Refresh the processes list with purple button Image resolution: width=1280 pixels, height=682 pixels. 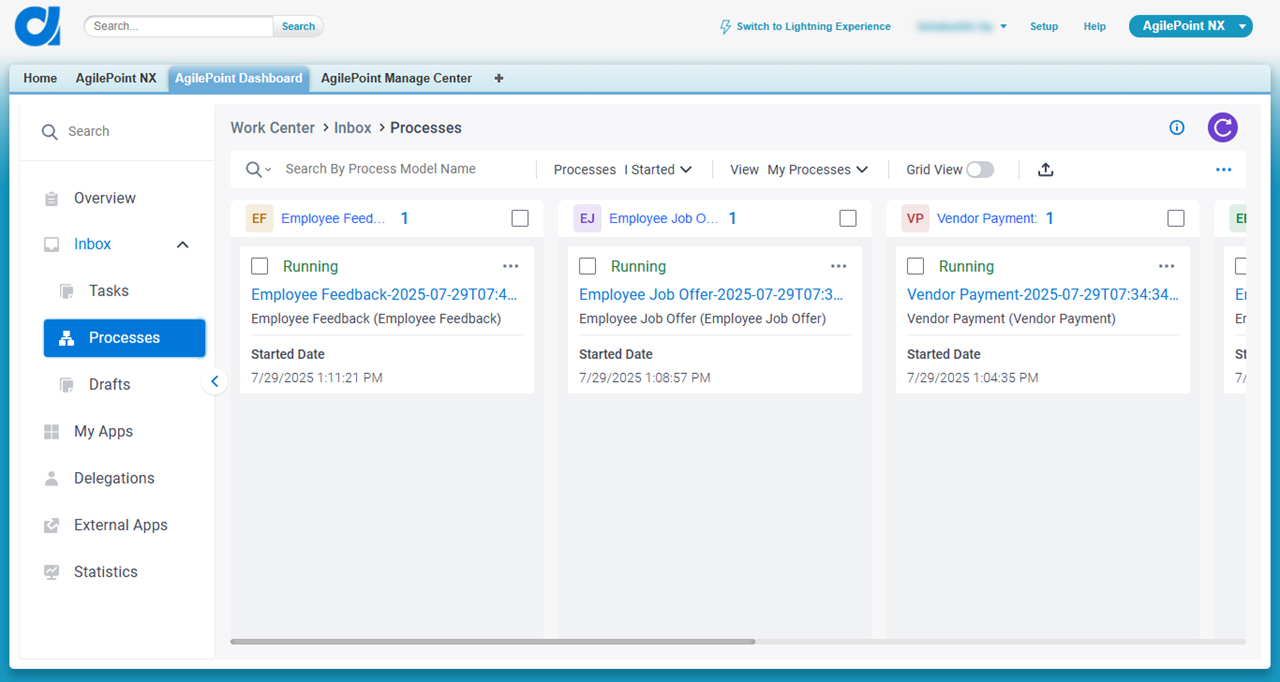point(1222,127)
